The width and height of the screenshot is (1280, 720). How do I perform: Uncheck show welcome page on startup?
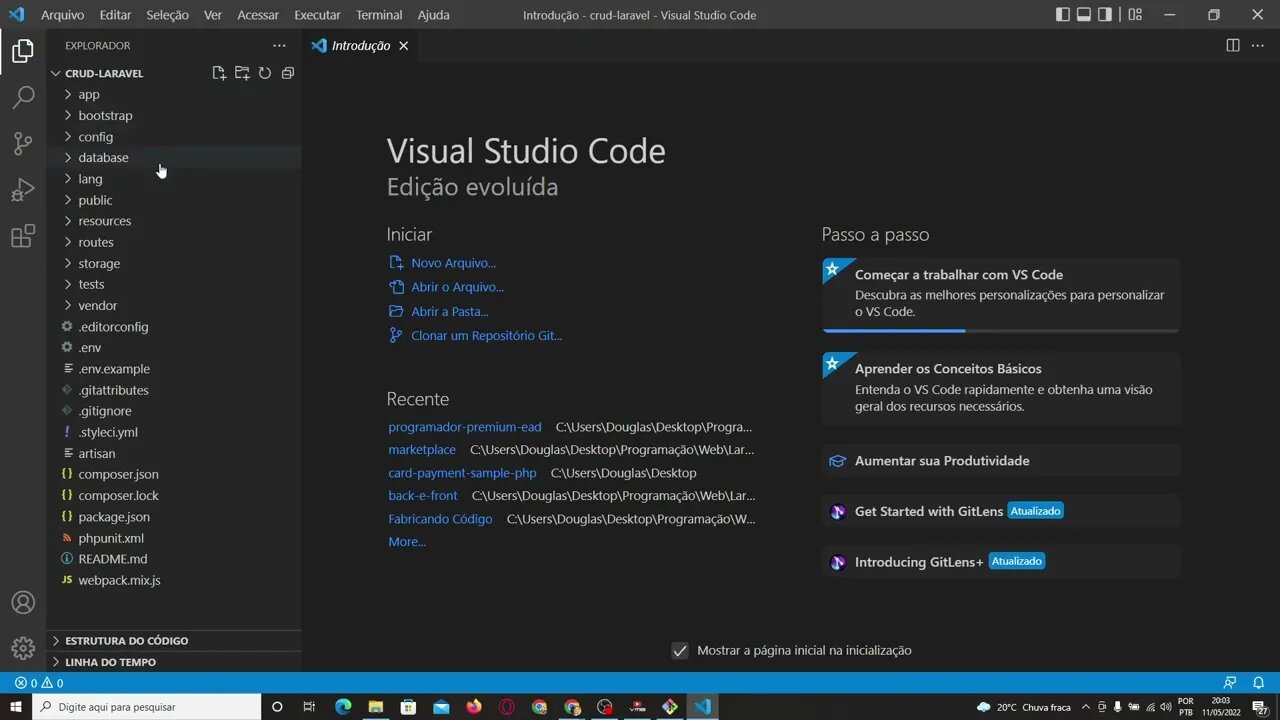click(x=680, y=651)
